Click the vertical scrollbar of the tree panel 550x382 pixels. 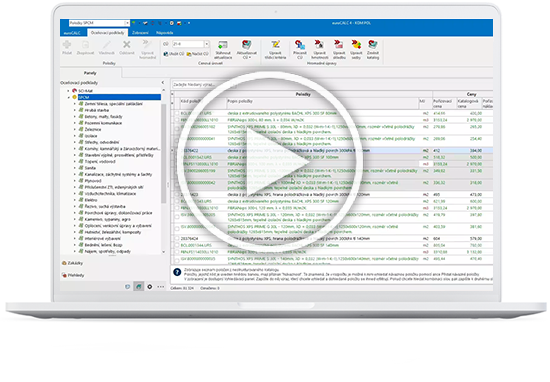tap(163, 154)
